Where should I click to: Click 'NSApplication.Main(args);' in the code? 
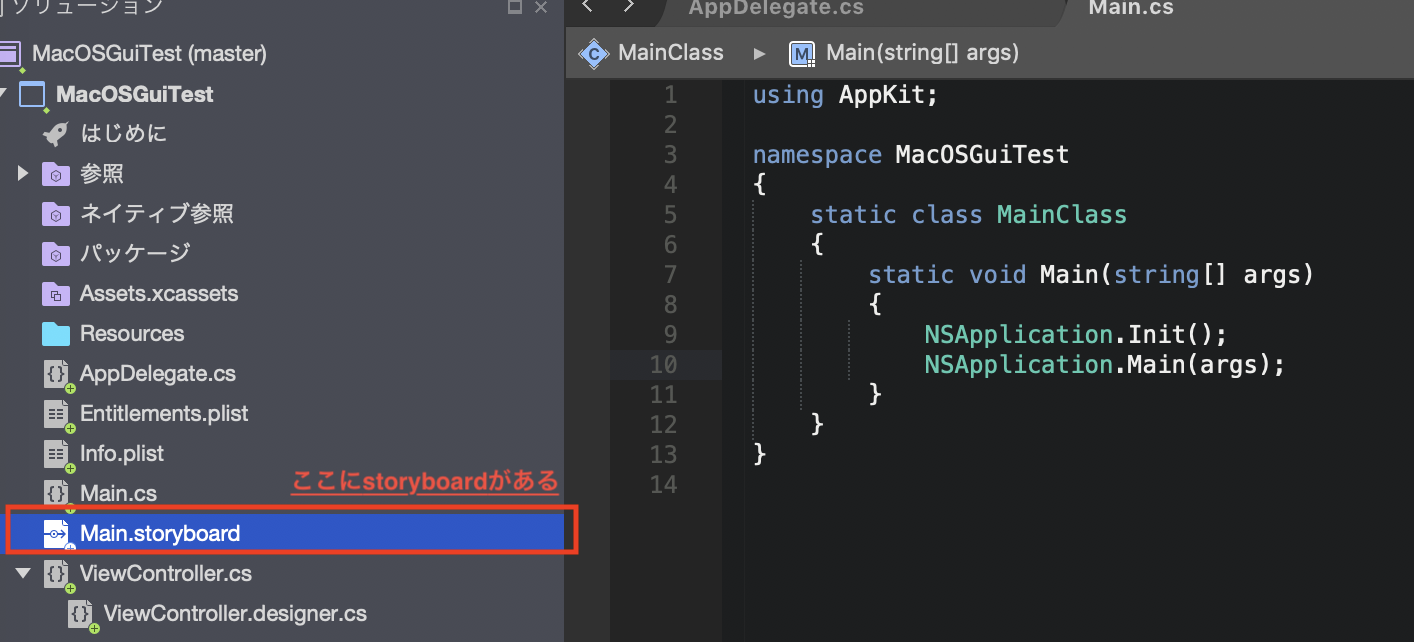point(1104,364)
